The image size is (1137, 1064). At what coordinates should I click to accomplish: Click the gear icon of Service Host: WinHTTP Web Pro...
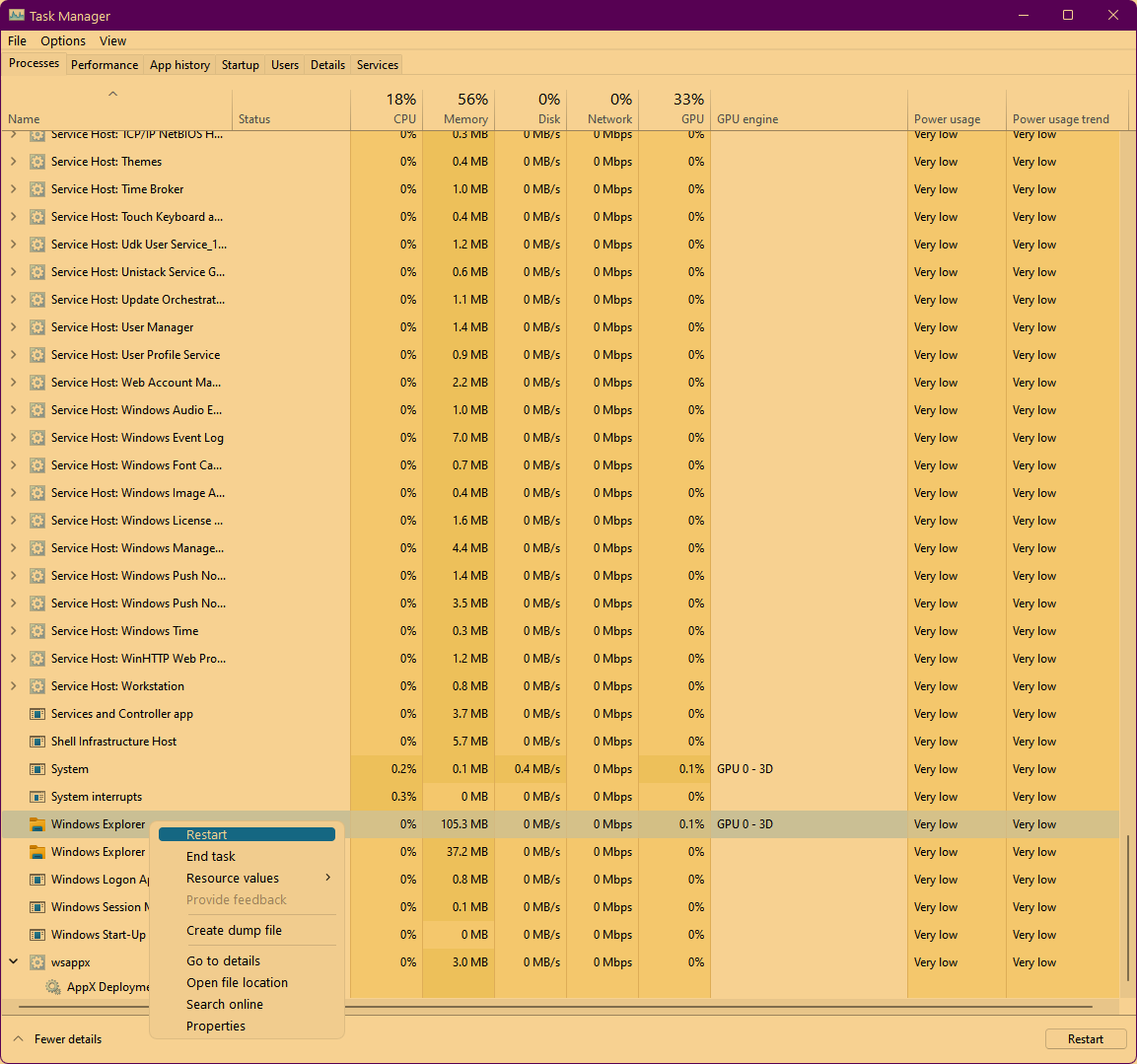(x=37, y=659)
